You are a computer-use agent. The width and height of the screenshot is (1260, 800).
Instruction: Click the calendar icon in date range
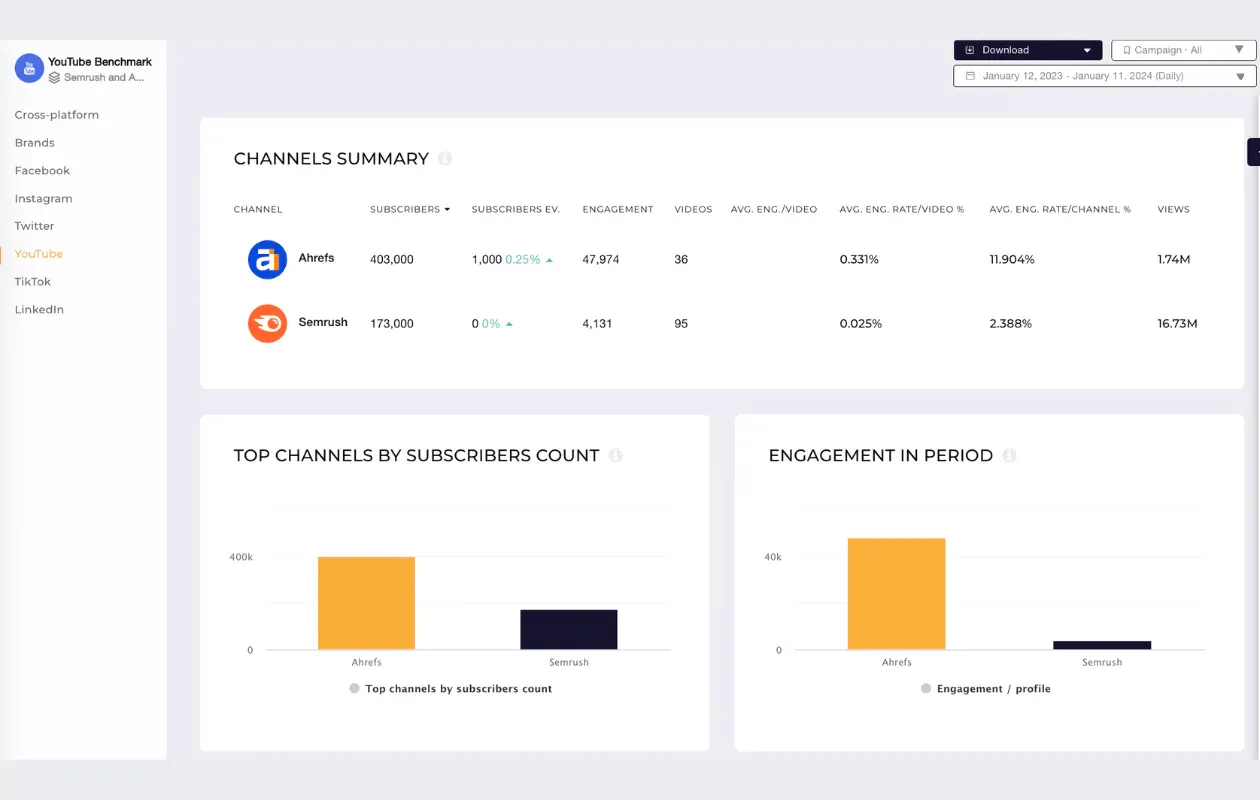point(969,76)
